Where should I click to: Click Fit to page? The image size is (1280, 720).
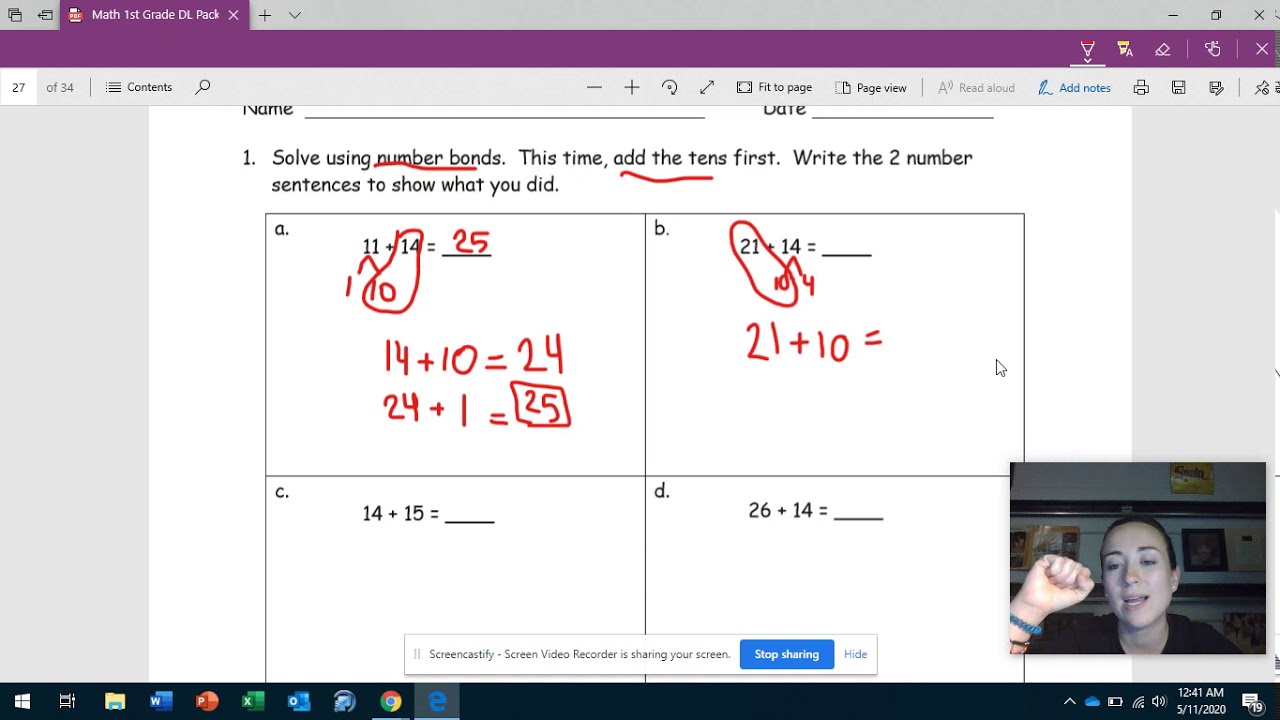pyautogui.click(x=775, y=87)
